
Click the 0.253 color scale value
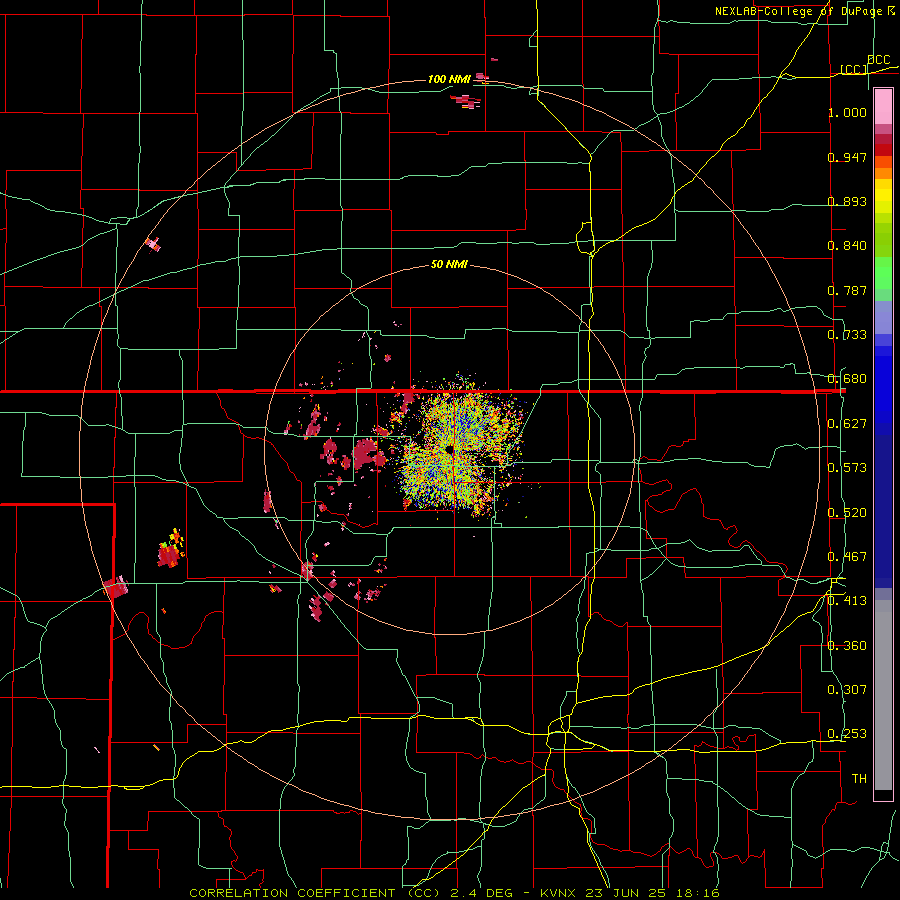pyautogui.click(x=847, y=734)
